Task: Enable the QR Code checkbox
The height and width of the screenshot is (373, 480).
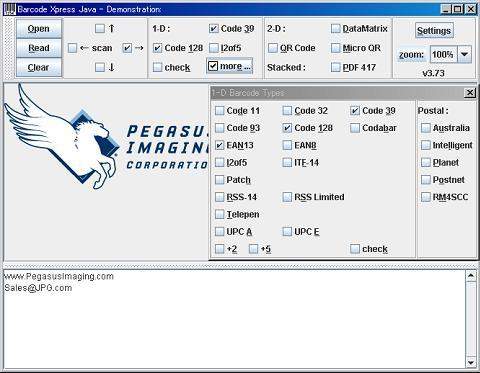Action: [273, 48]
